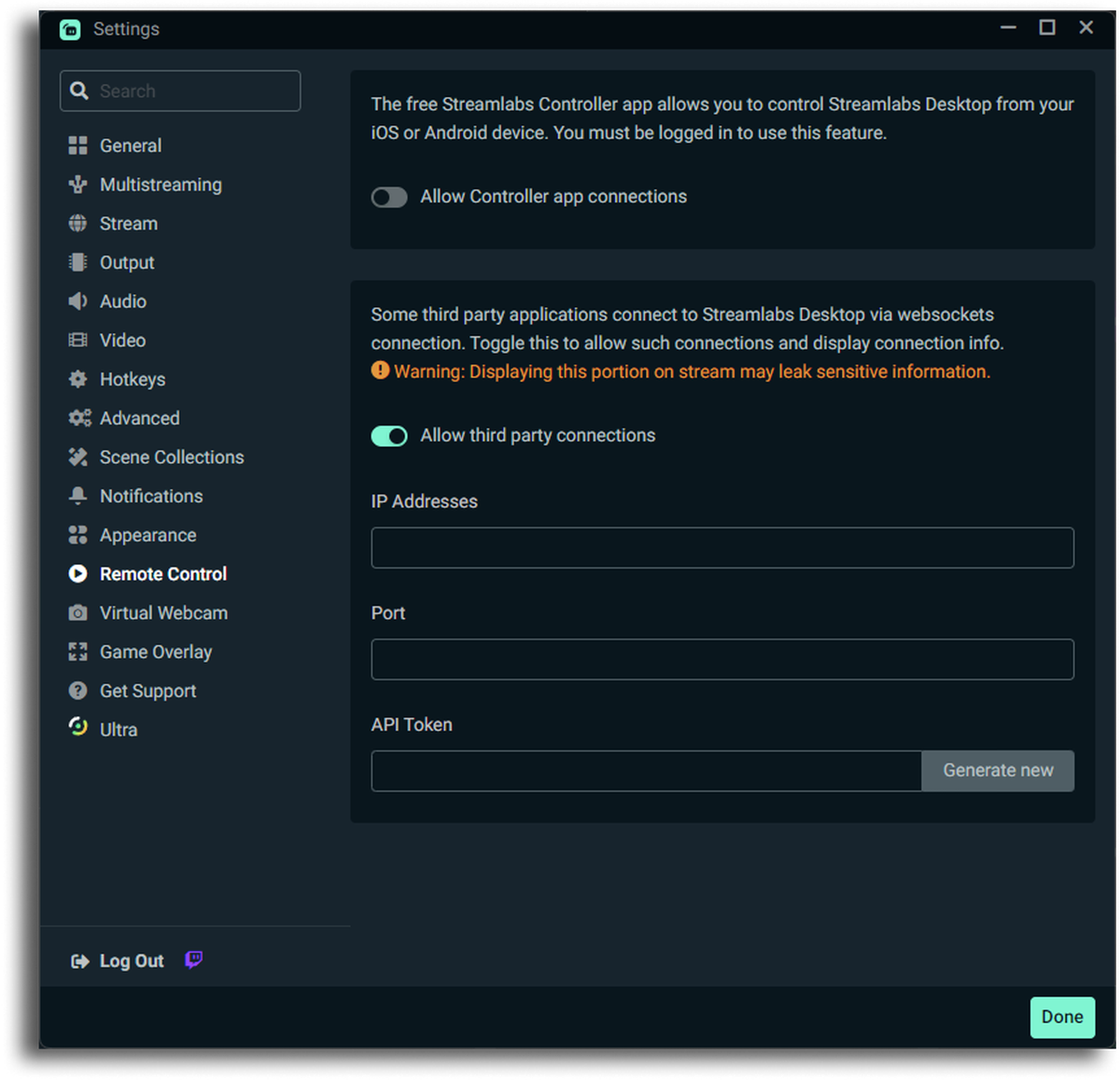Screen dimensions: 1120x1080
Task: Enable Allow Controller app connections toggle
Action: [389, 197]
